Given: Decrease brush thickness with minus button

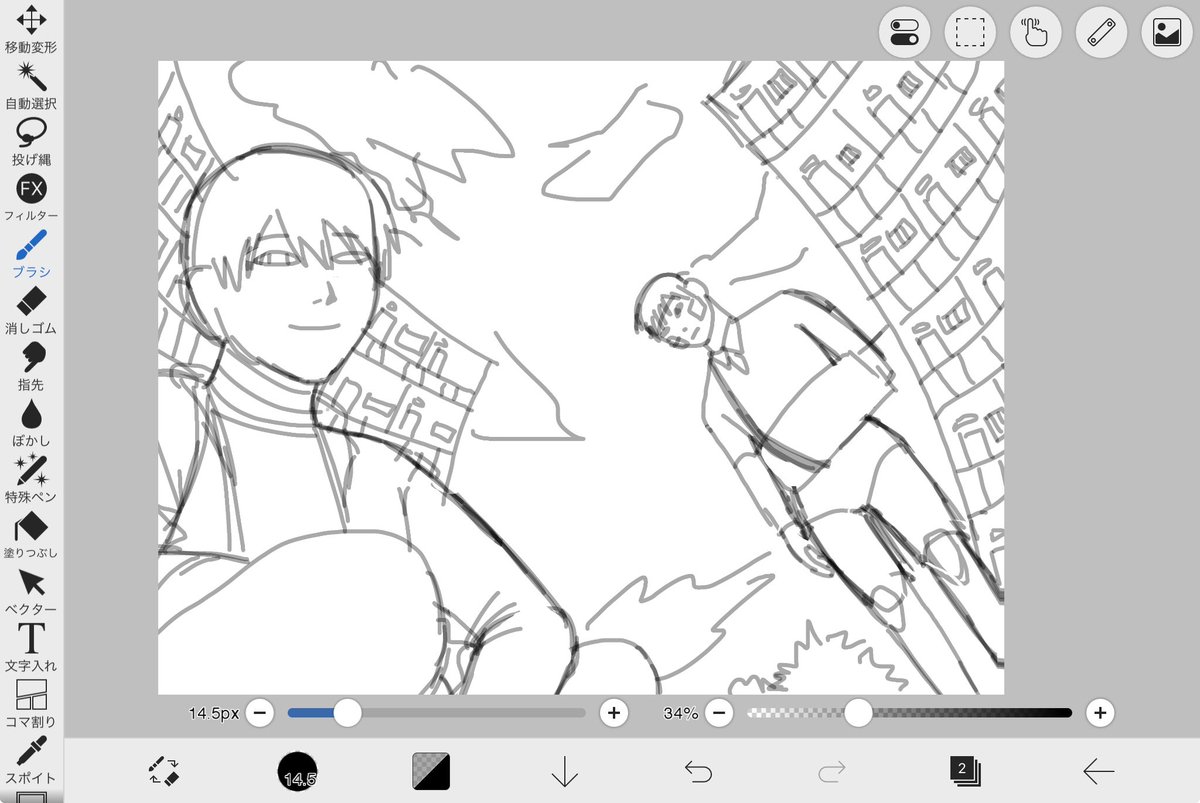Looking at the screenshot, I should 259,713.
